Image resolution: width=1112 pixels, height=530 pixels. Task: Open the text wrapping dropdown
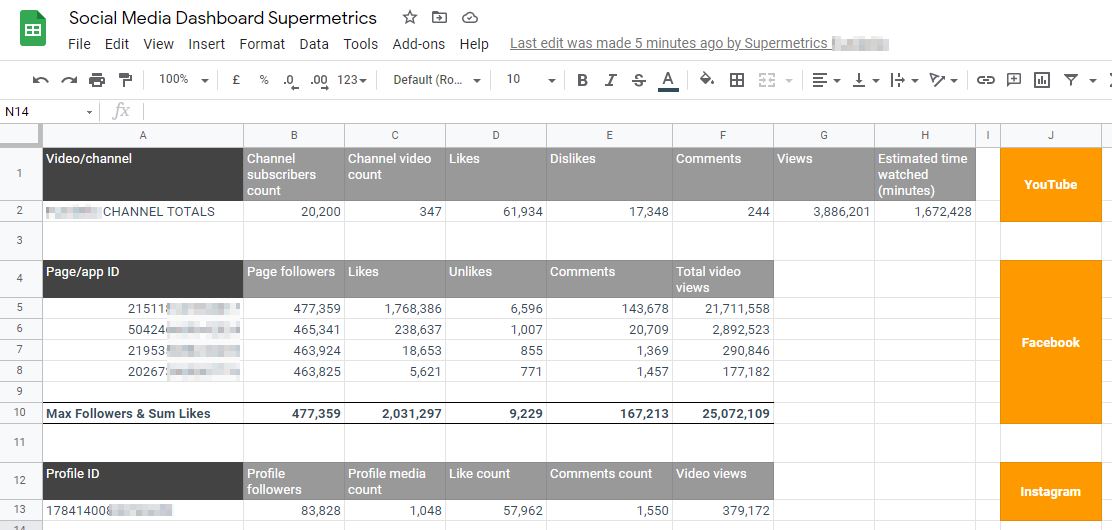(x=904, y=80)
